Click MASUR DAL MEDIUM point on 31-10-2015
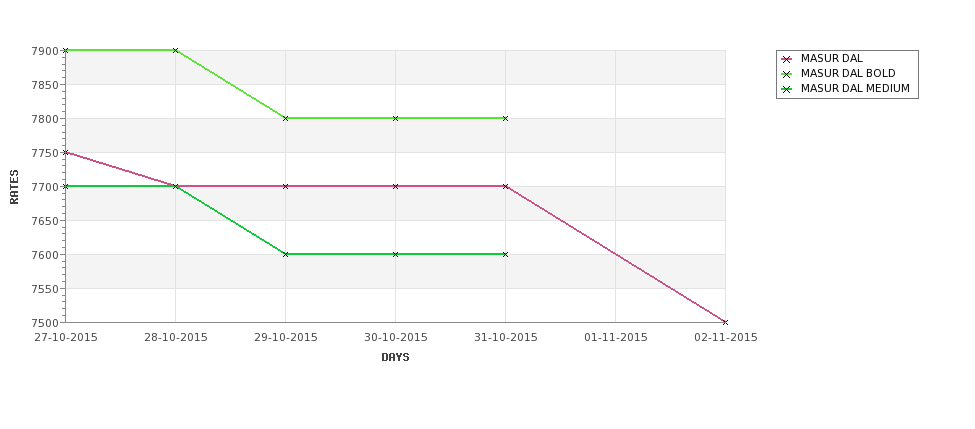Screen dimensions: 975x429 click(505, 254)
